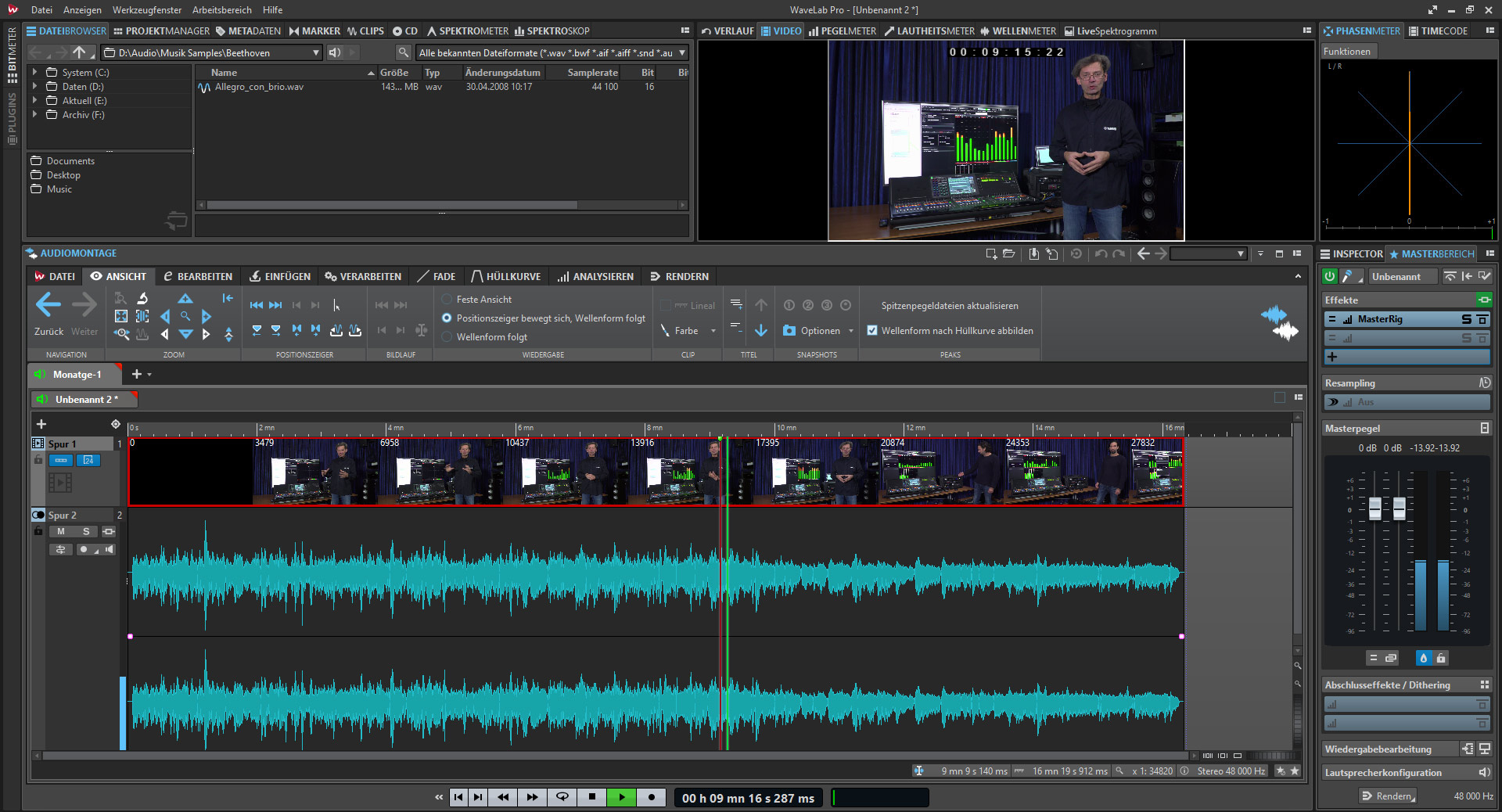Click the master section power button
Image resolution: width=1502 pixels, height=812 pixels.
click(1330, 276)
